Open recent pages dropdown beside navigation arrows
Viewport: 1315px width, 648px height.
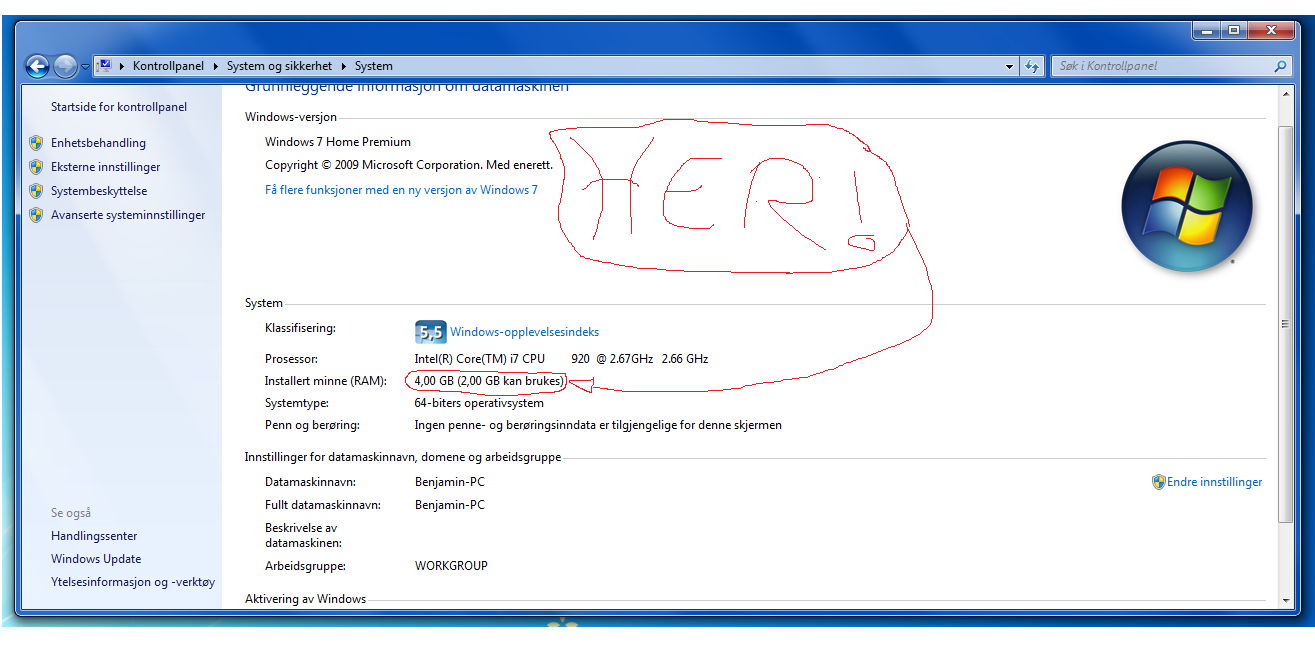[85, 67]
